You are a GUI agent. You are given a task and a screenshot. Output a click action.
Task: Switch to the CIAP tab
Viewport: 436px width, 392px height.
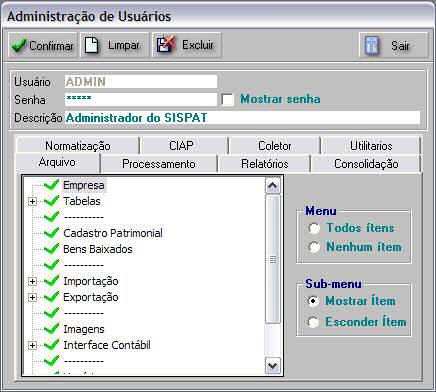184,146
